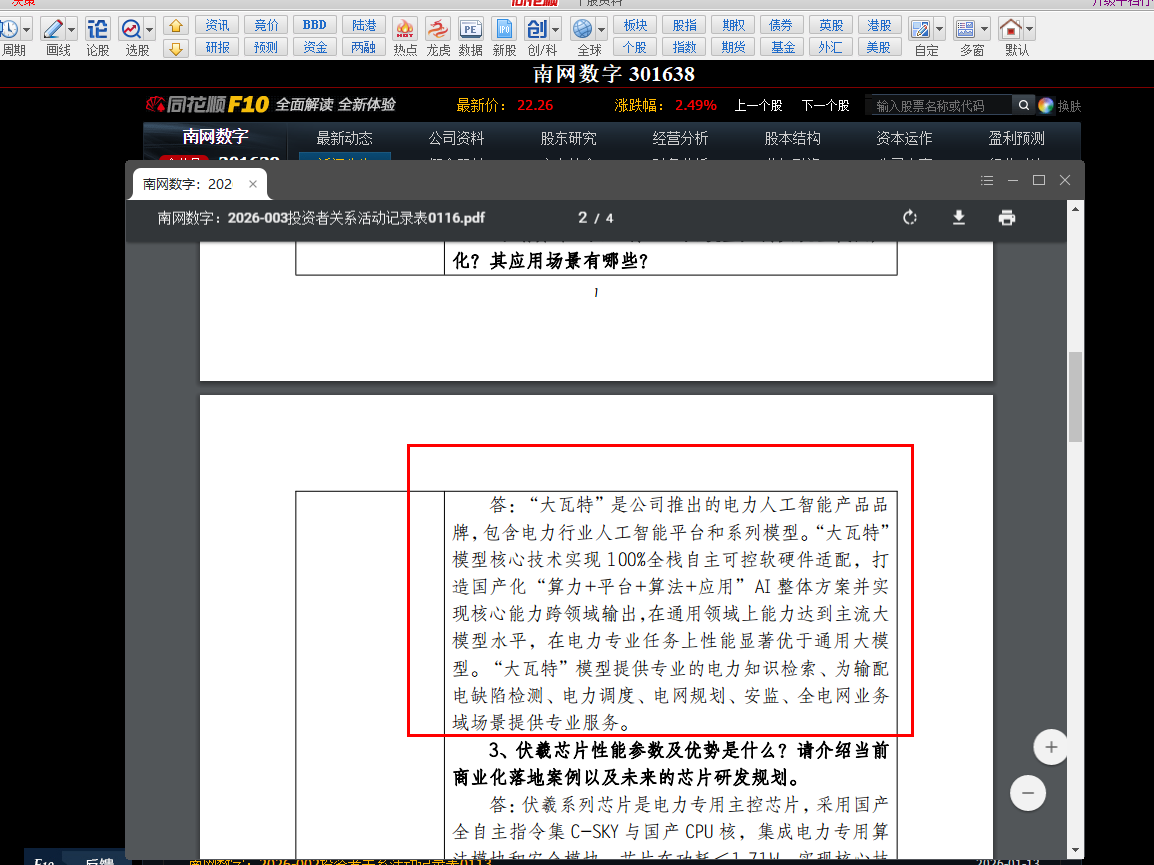Open the 新股 IPO icon
Screen dimensions: 1154x865
504,29
